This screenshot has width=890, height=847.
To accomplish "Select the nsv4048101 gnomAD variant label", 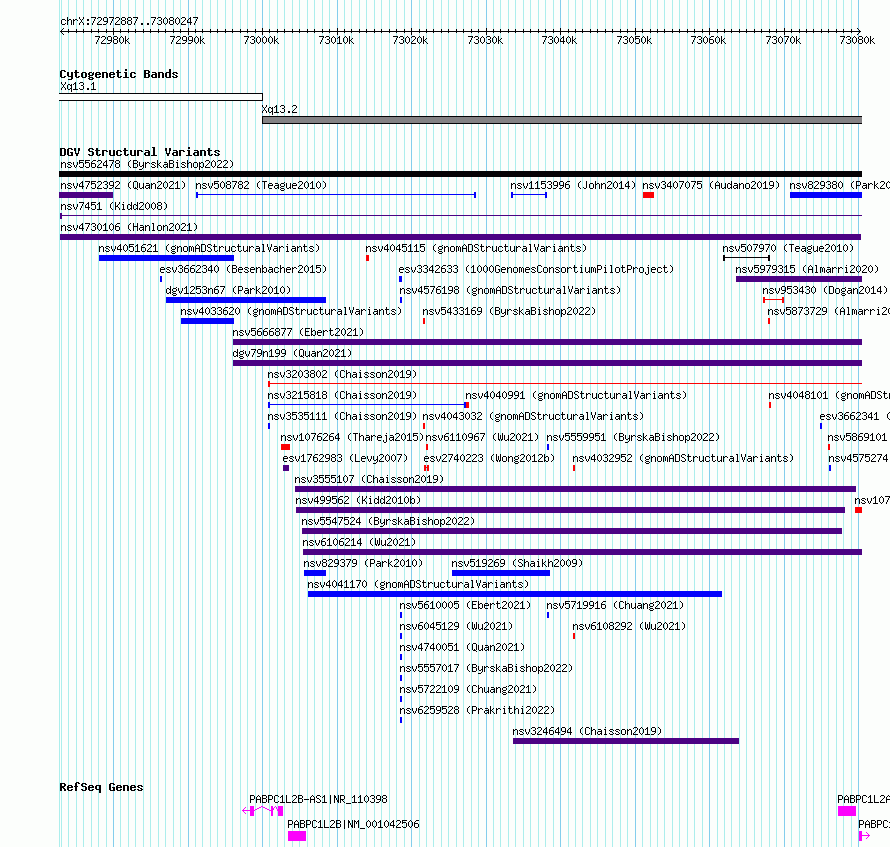I will click(x=828, y=396).
